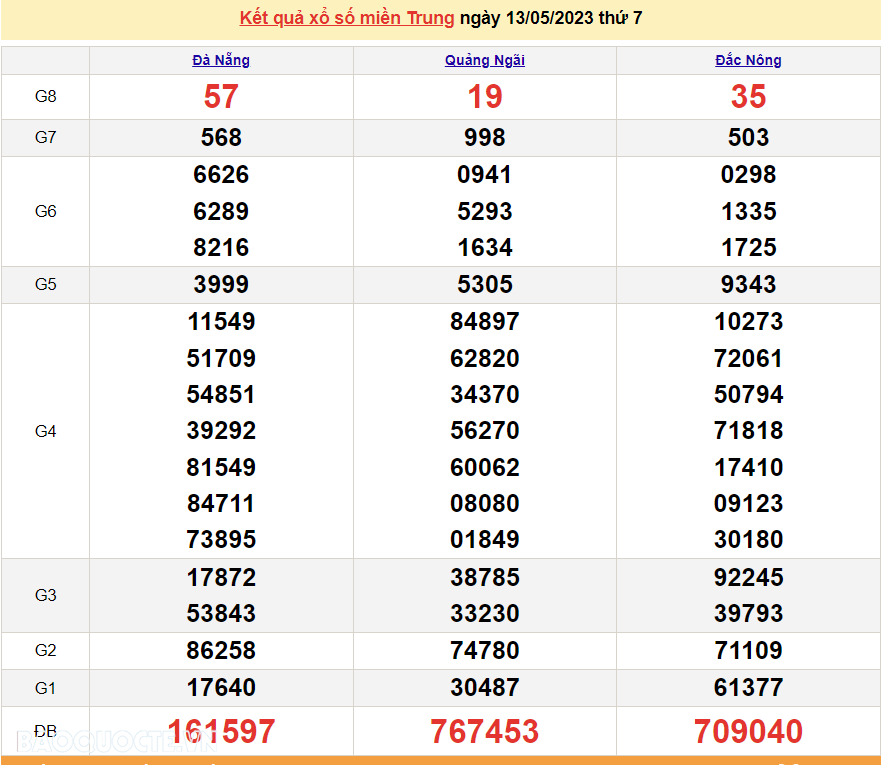The image size is (883, 765).
Task: Click the G1 prize number 17640
Action: point(220,688)
